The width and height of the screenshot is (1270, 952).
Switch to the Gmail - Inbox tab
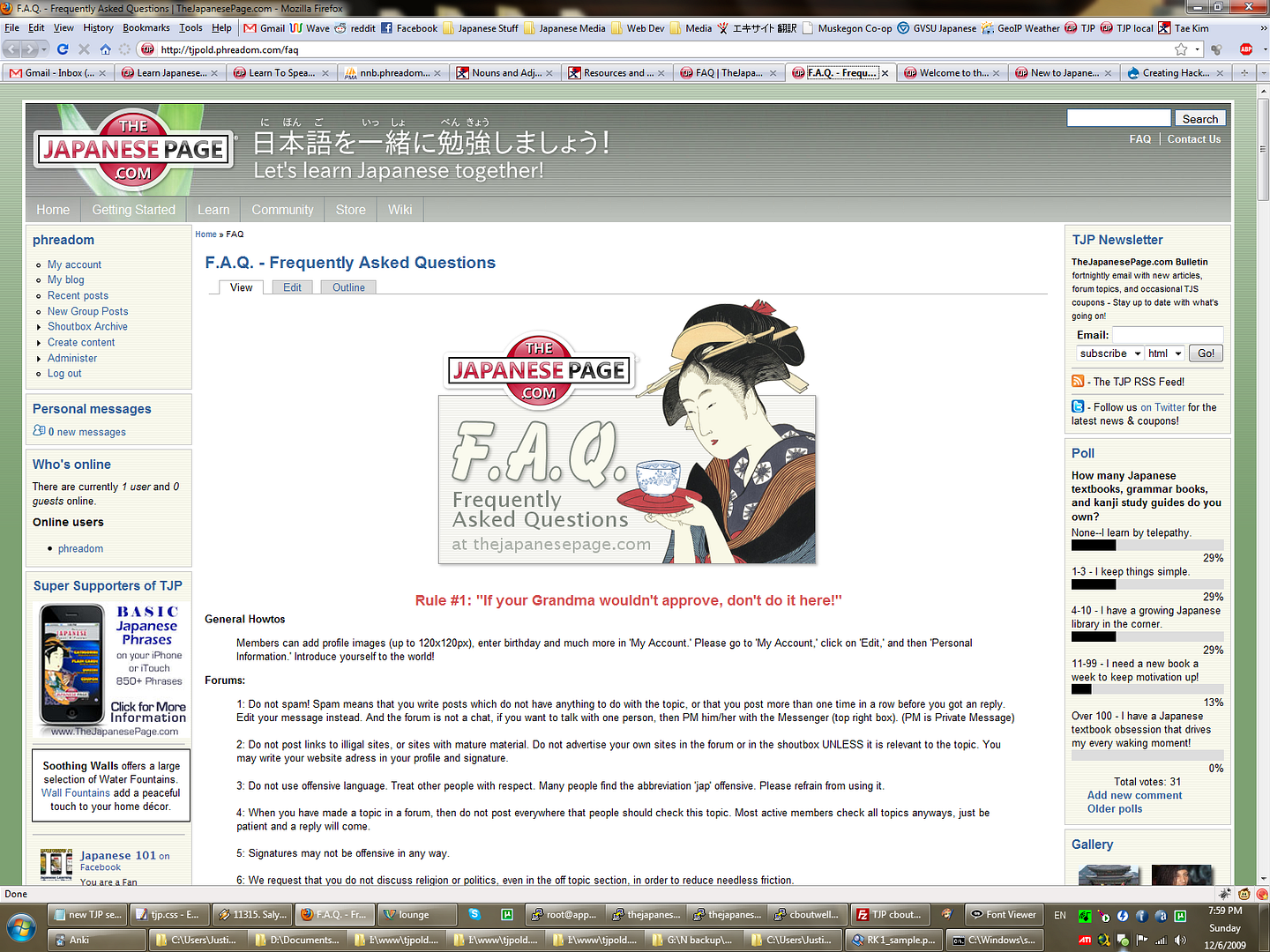(53, 73)
